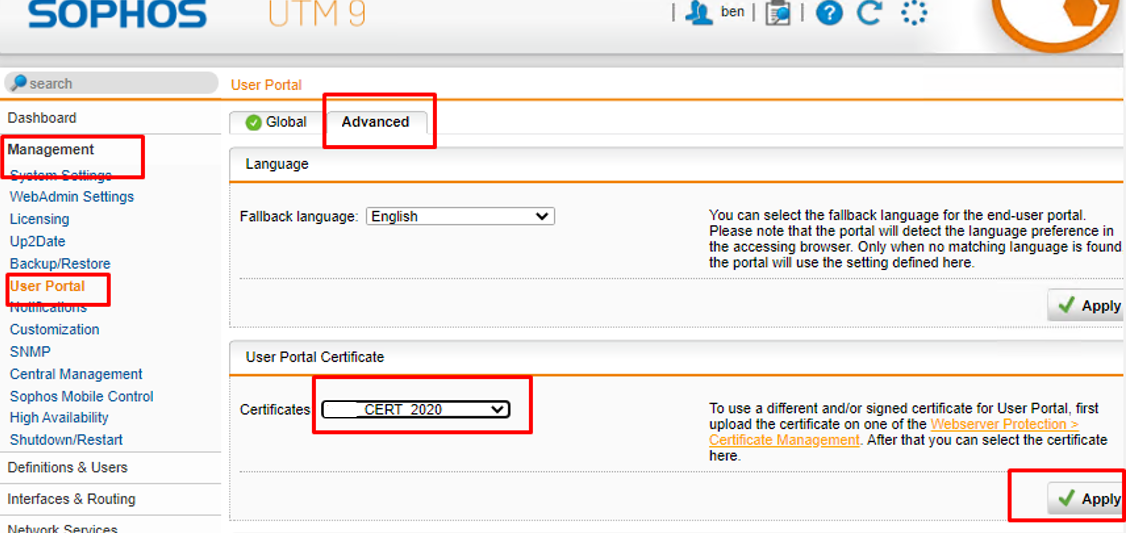Switch to the Global tab

(x=276, y=122)
